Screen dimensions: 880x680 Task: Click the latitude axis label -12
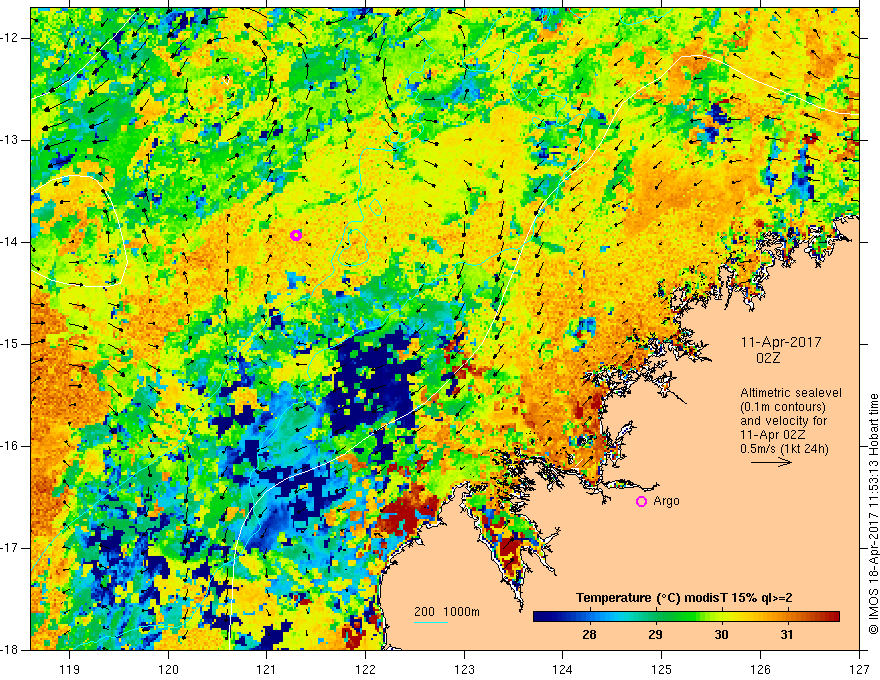(x=10, y=38)
